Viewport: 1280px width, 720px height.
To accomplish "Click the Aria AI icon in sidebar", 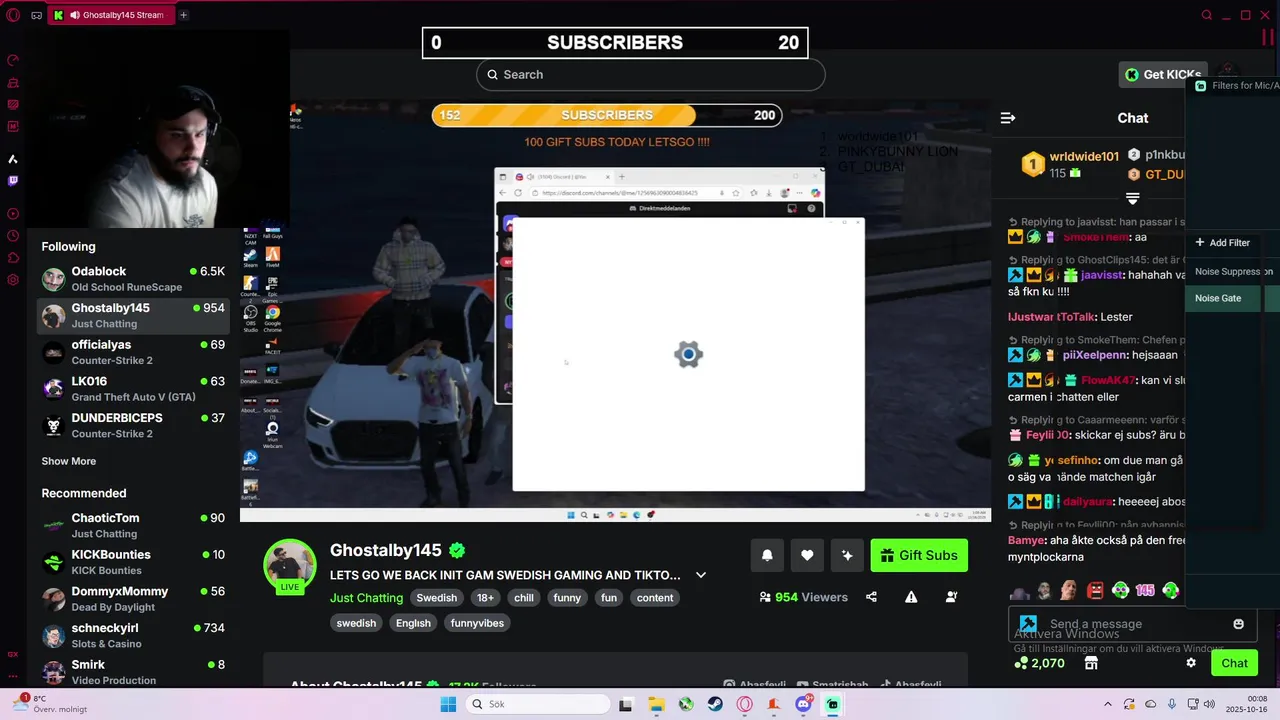I will point(13,159).
